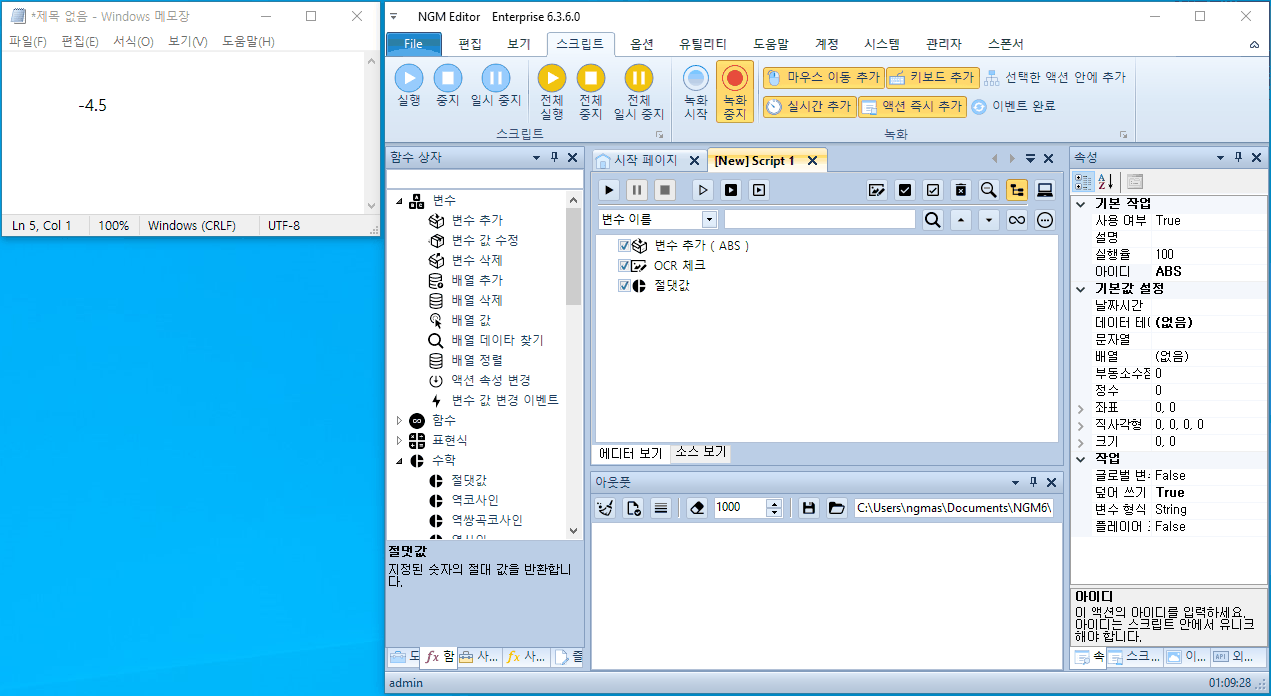Image resolution: width=1271 pixels, height=696 pixels.
Task: Expand the 좌표 property row
Action: tap(1080, 408)
